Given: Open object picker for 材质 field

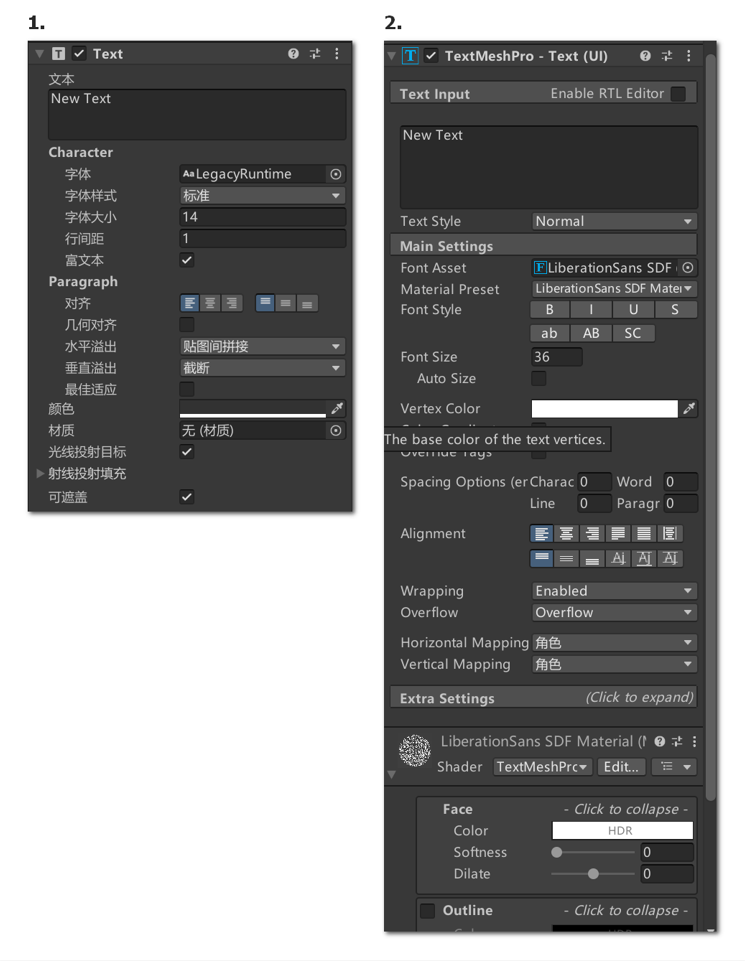Looking at the screenshot, I should [336, 431].
